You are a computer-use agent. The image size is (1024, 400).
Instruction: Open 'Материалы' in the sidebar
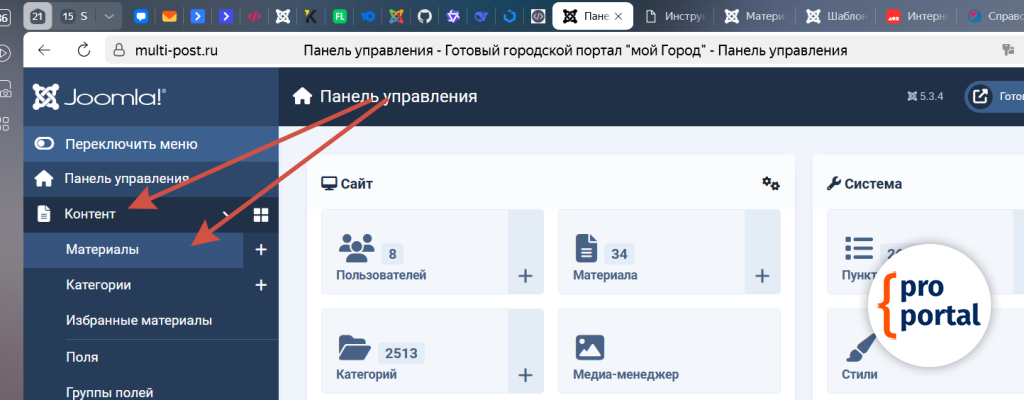click(x=103, y=249)
